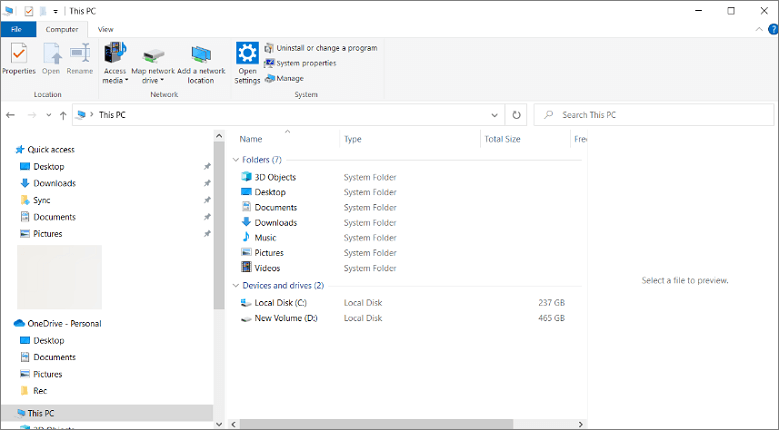
Task: Click the horizontal scrollbar left arrow
Action: (x=234, y=425)
